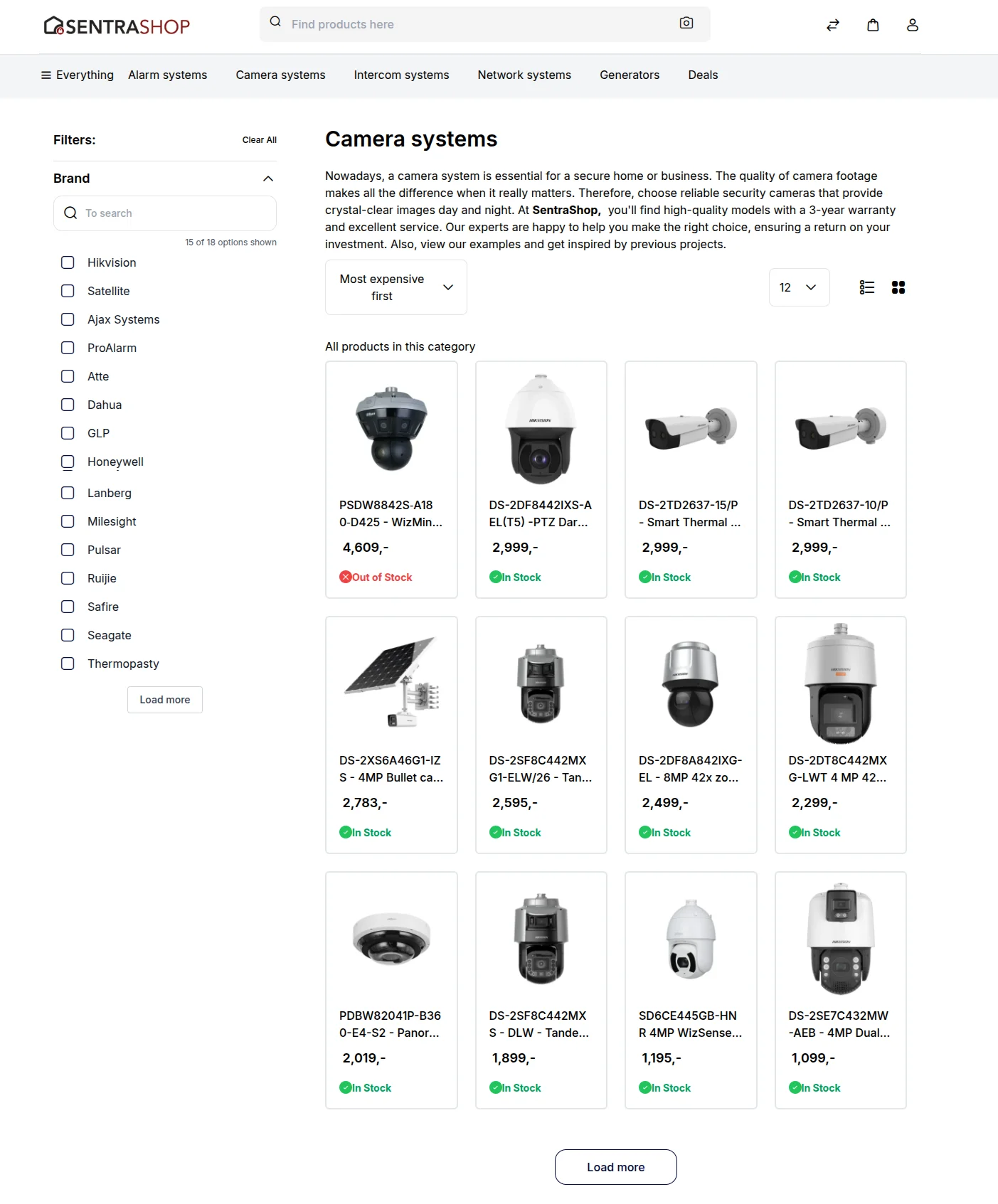Open the Network systems menu

524,75
